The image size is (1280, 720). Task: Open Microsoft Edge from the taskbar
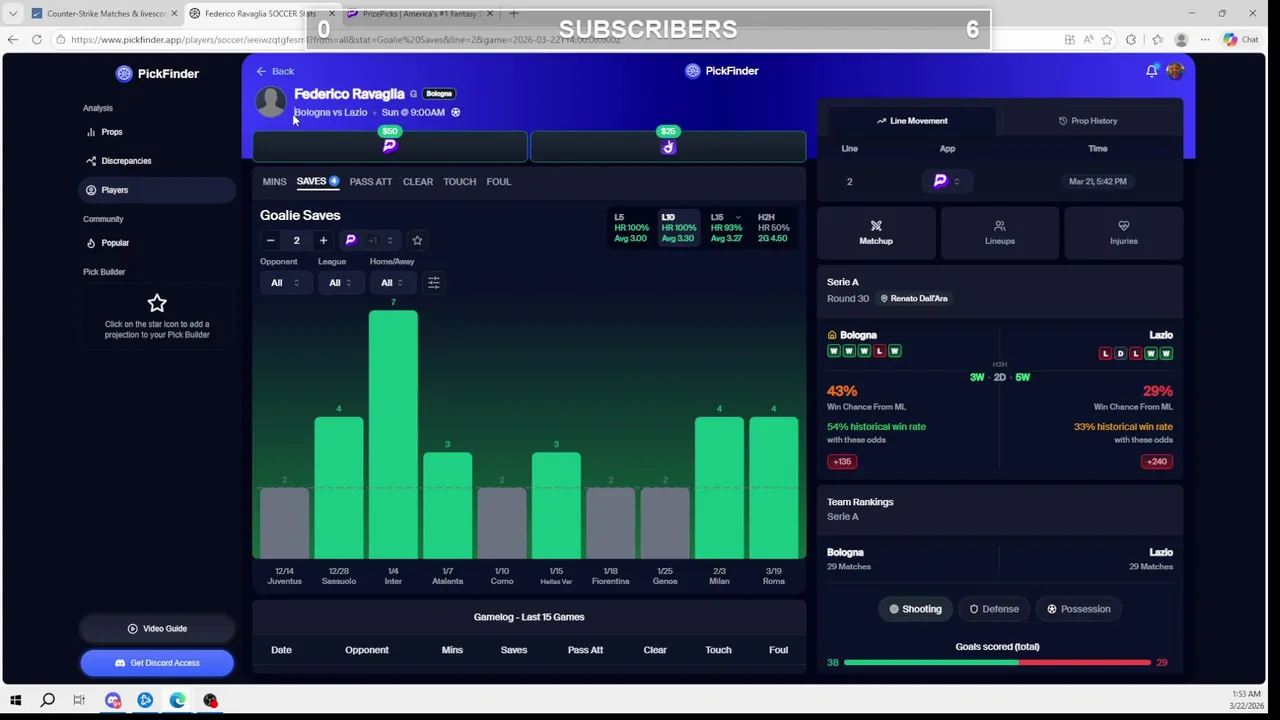click(177, 700)
